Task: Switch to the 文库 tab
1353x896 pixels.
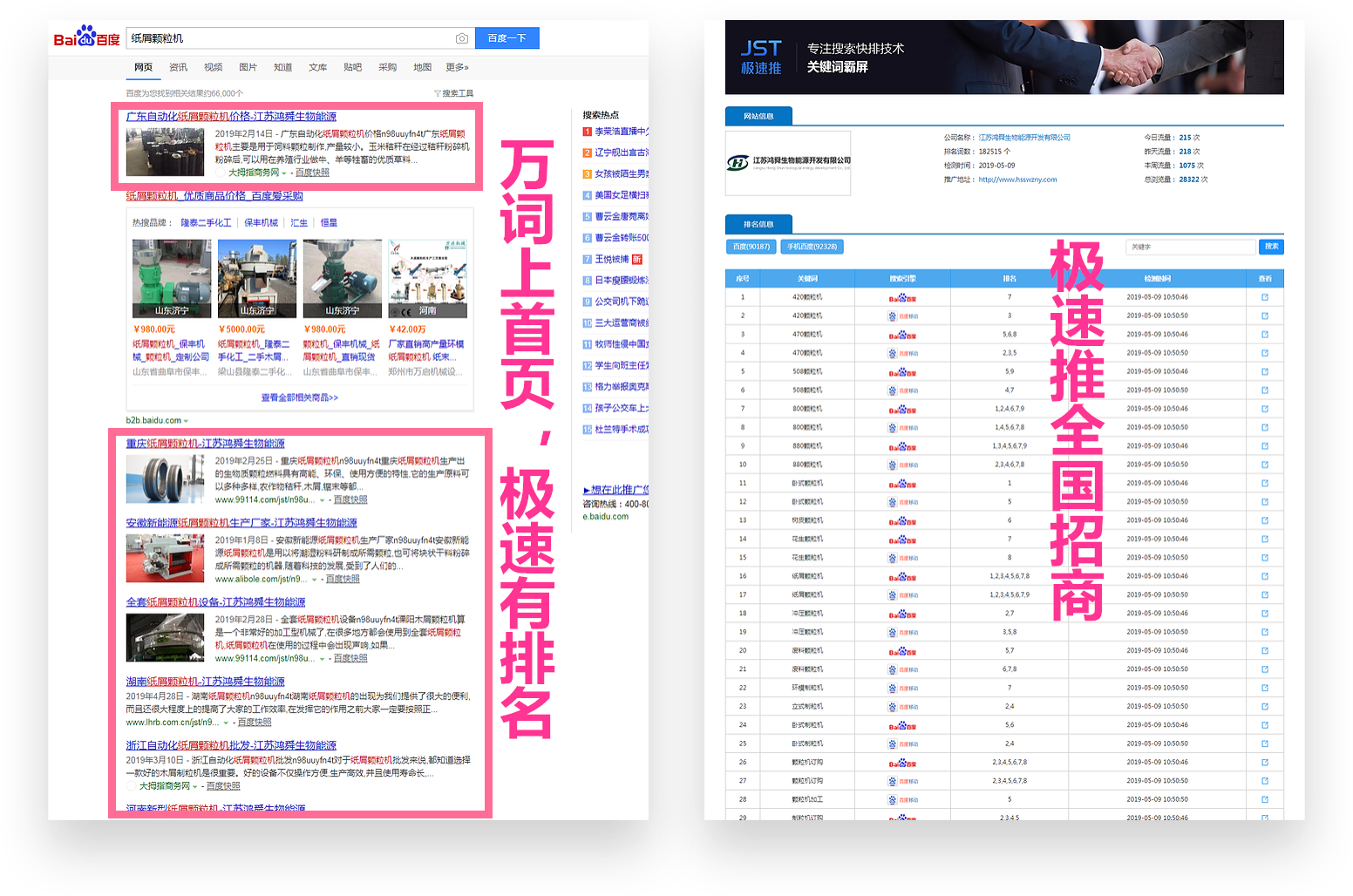Action: pyautogui.click(x=317, y=67)
